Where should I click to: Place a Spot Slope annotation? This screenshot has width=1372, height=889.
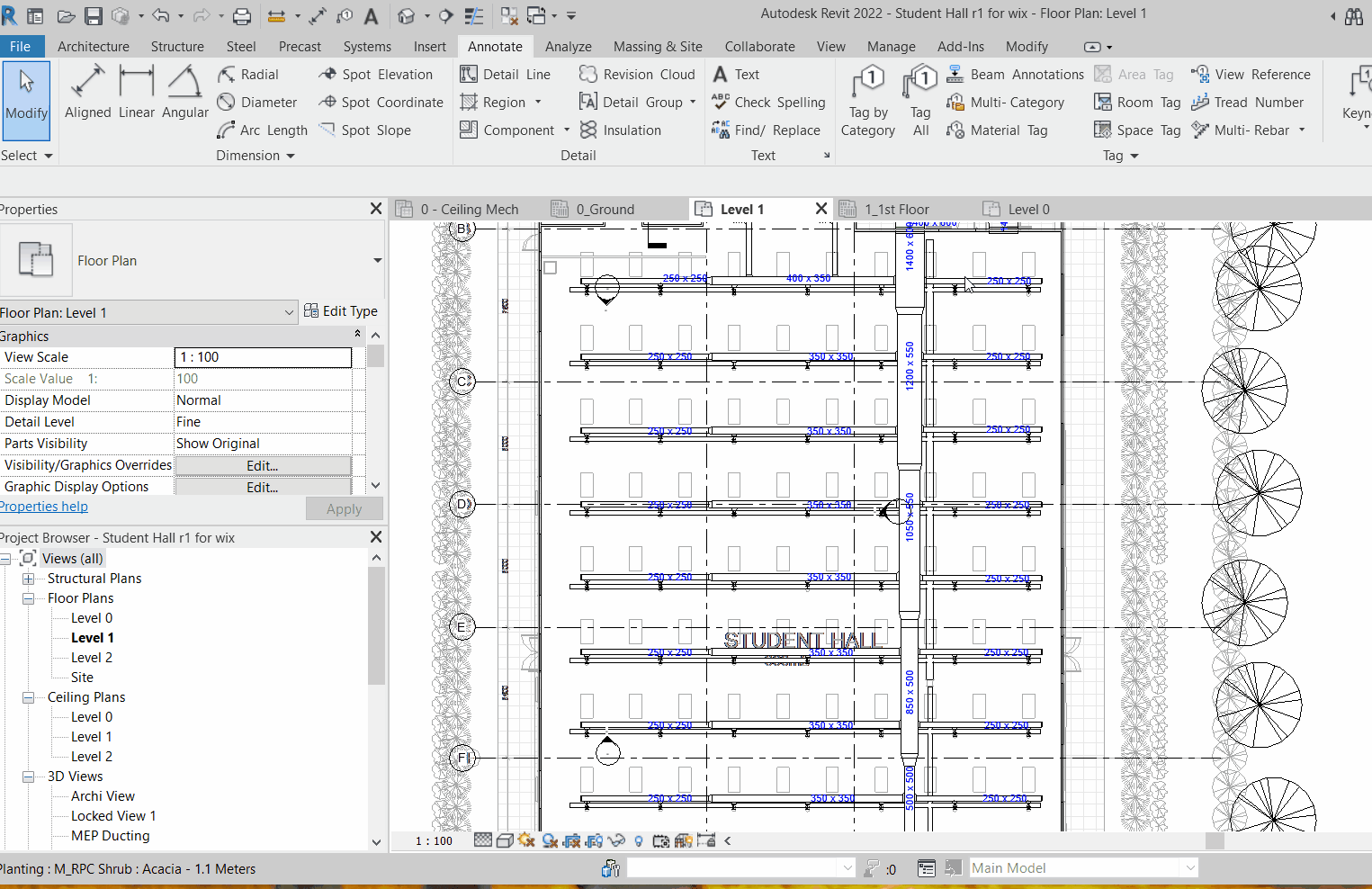364,130
